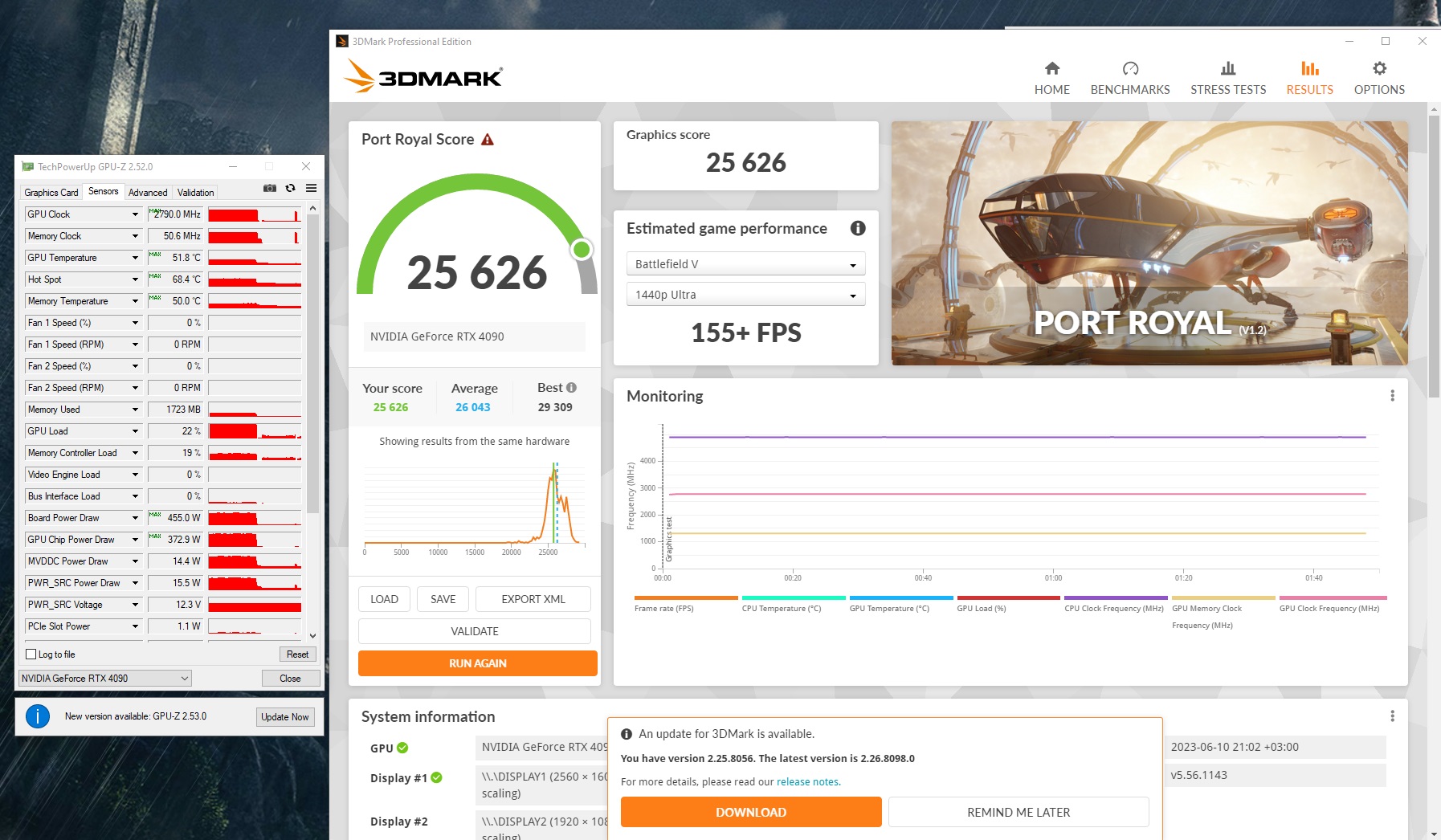Toggle GPU Temperature (°C) legend entry

(x=901, y=604)
